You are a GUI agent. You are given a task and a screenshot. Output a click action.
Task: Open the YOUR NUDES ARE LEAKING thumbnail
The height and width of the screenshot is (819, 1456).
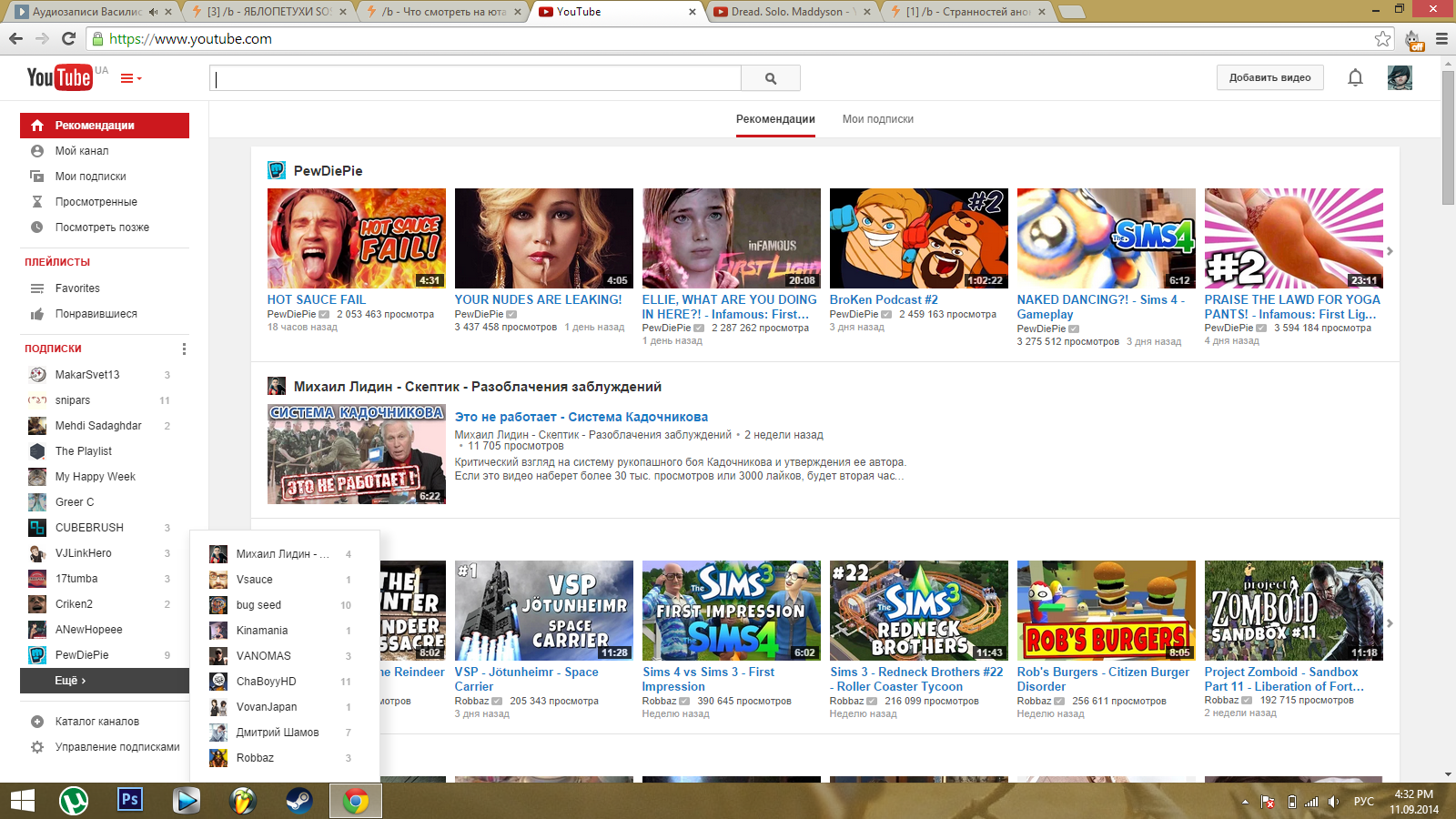(x=544, y=238)
